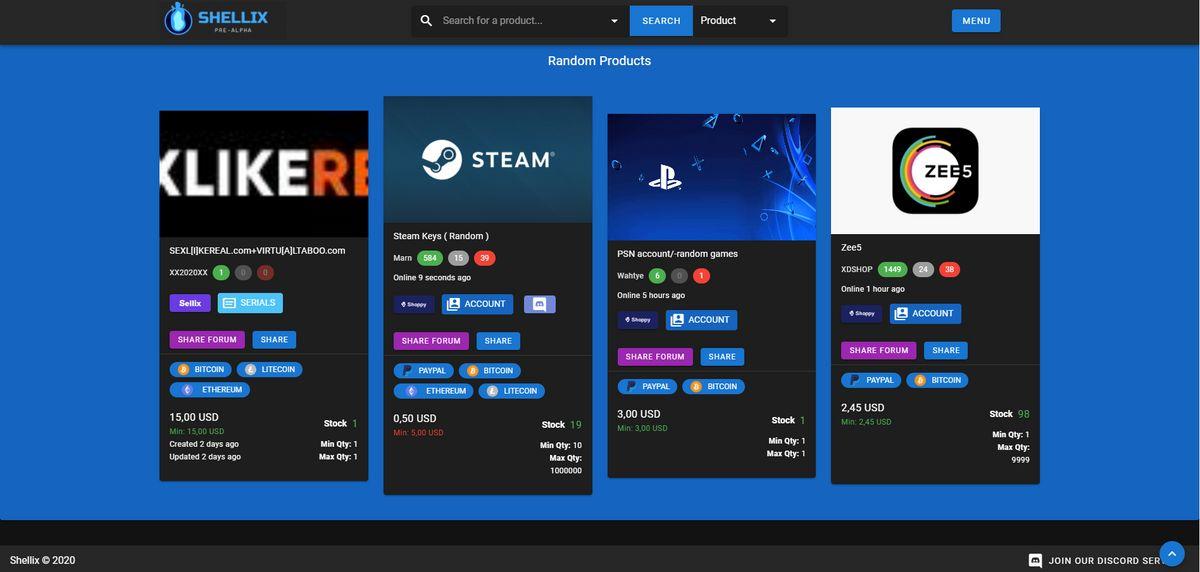Screen dimensions: 1200x572
Task: Click the JOIN OUR DISCORD SERVER link
Action: coord(1099,561)
